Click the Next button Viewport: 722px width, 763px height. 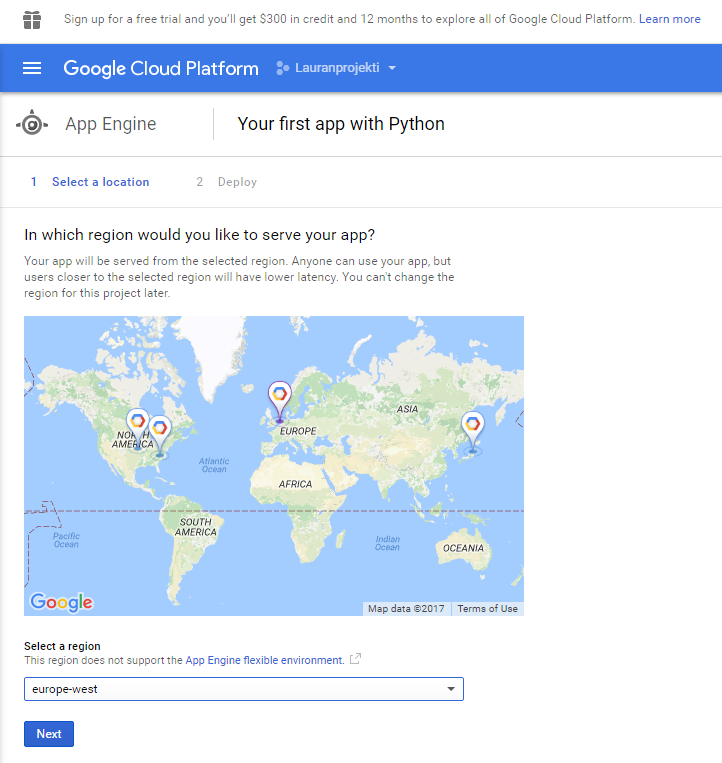tap(49, 734)
